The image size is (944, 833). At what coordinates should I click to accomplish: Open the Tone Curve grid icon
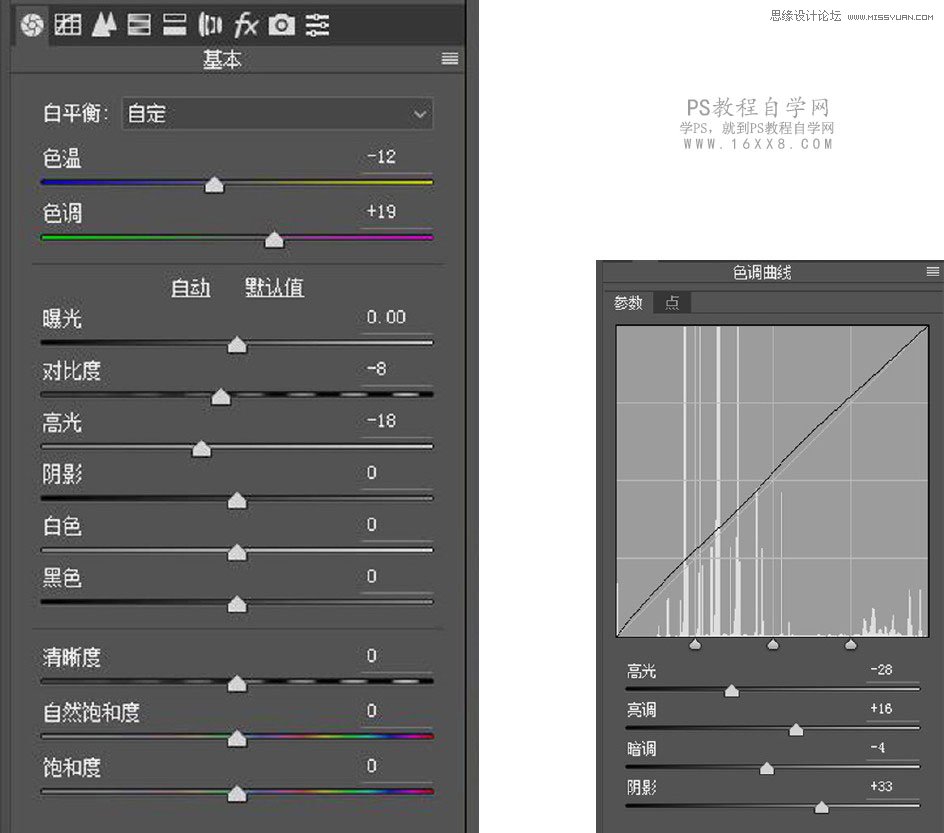67,25
